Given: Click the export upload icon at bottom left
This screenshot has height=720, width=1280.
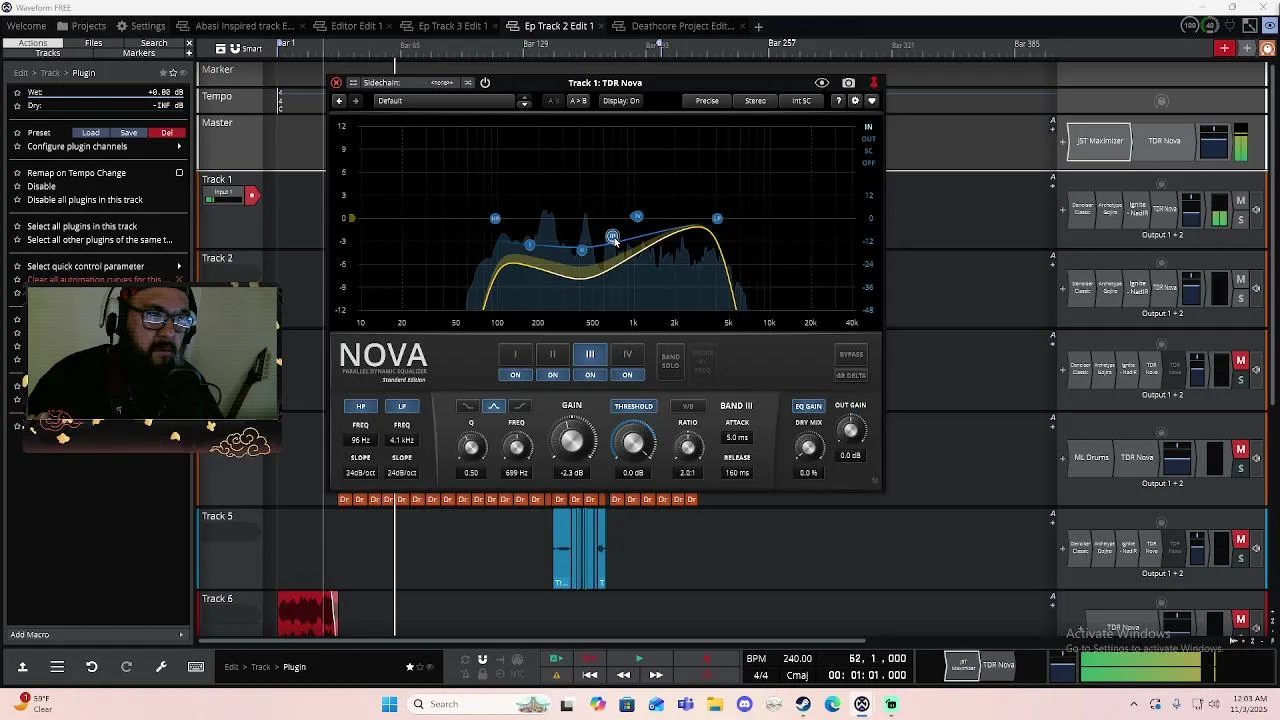Looking at the screenshot, I should tap(22, 667).
